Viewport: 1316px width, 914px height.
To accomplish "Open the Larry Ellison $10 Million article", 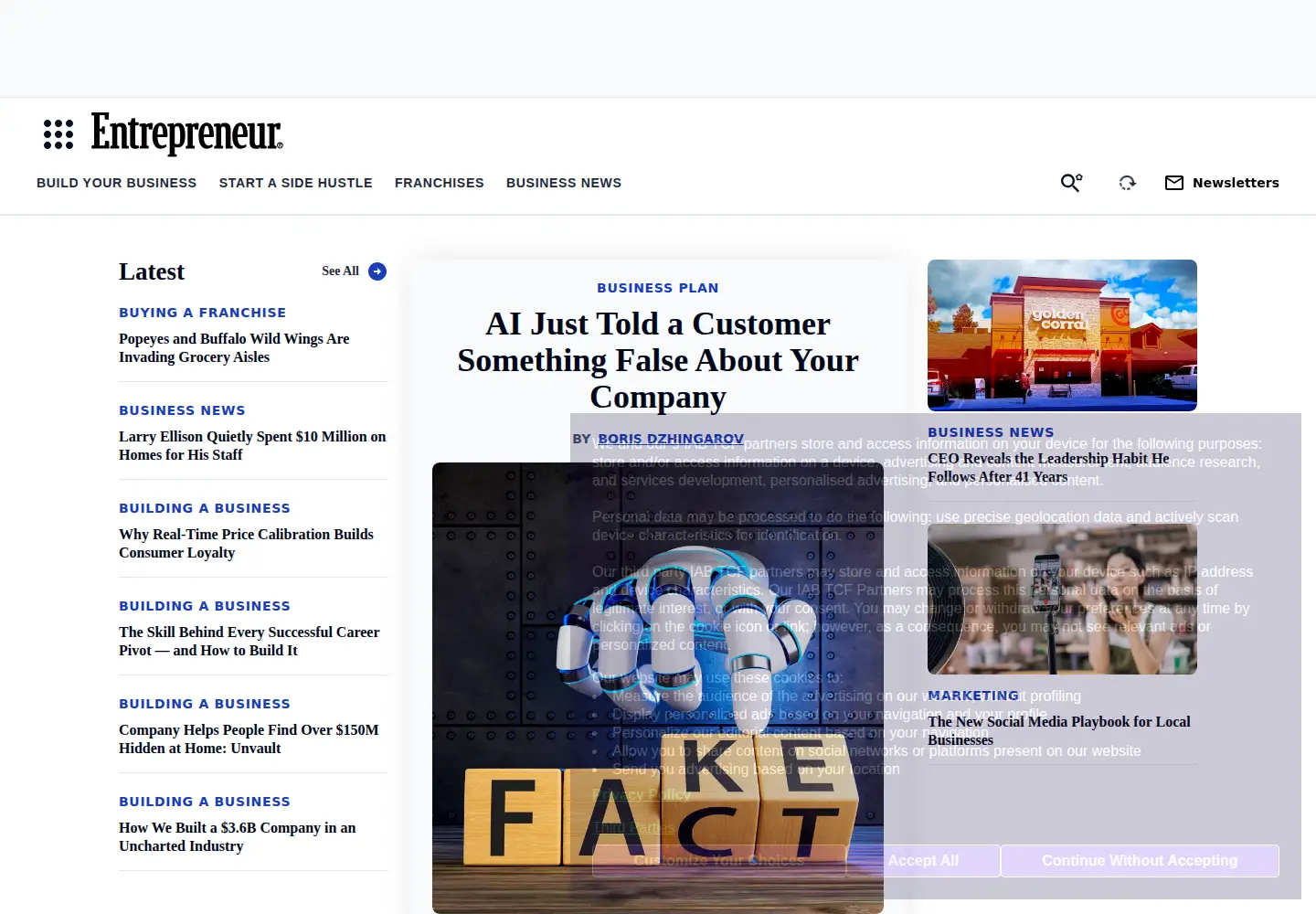I will click(x=252, y=446).
